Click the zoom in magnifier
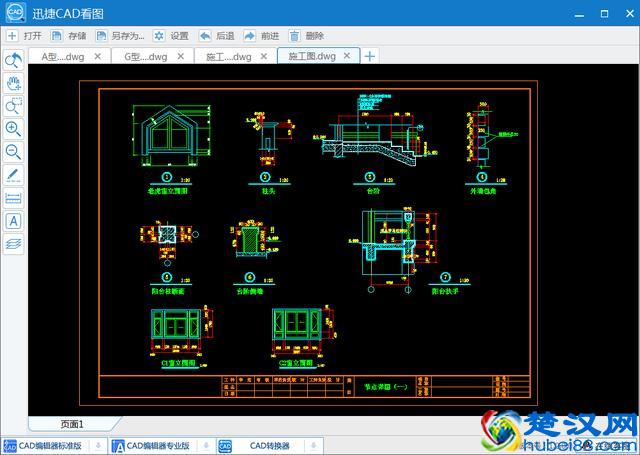 [x=14, y=129]
